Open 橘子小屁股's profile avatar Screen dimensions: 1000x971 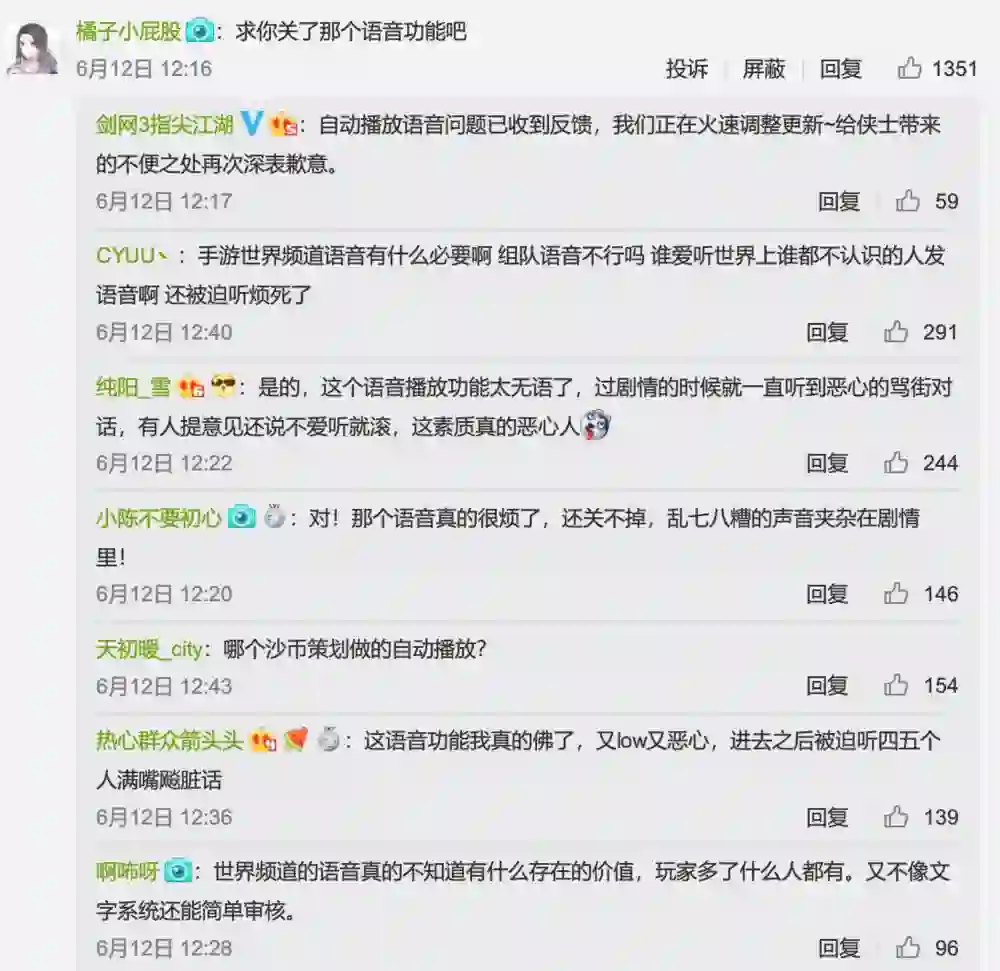coord(32,48)
